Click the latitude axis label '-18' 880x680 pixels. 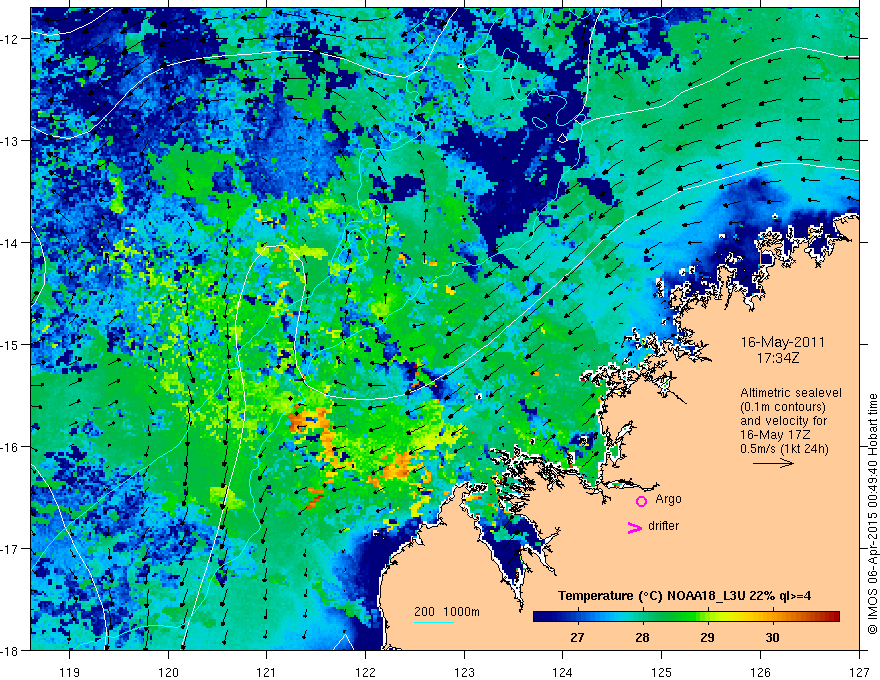(10, 651)
